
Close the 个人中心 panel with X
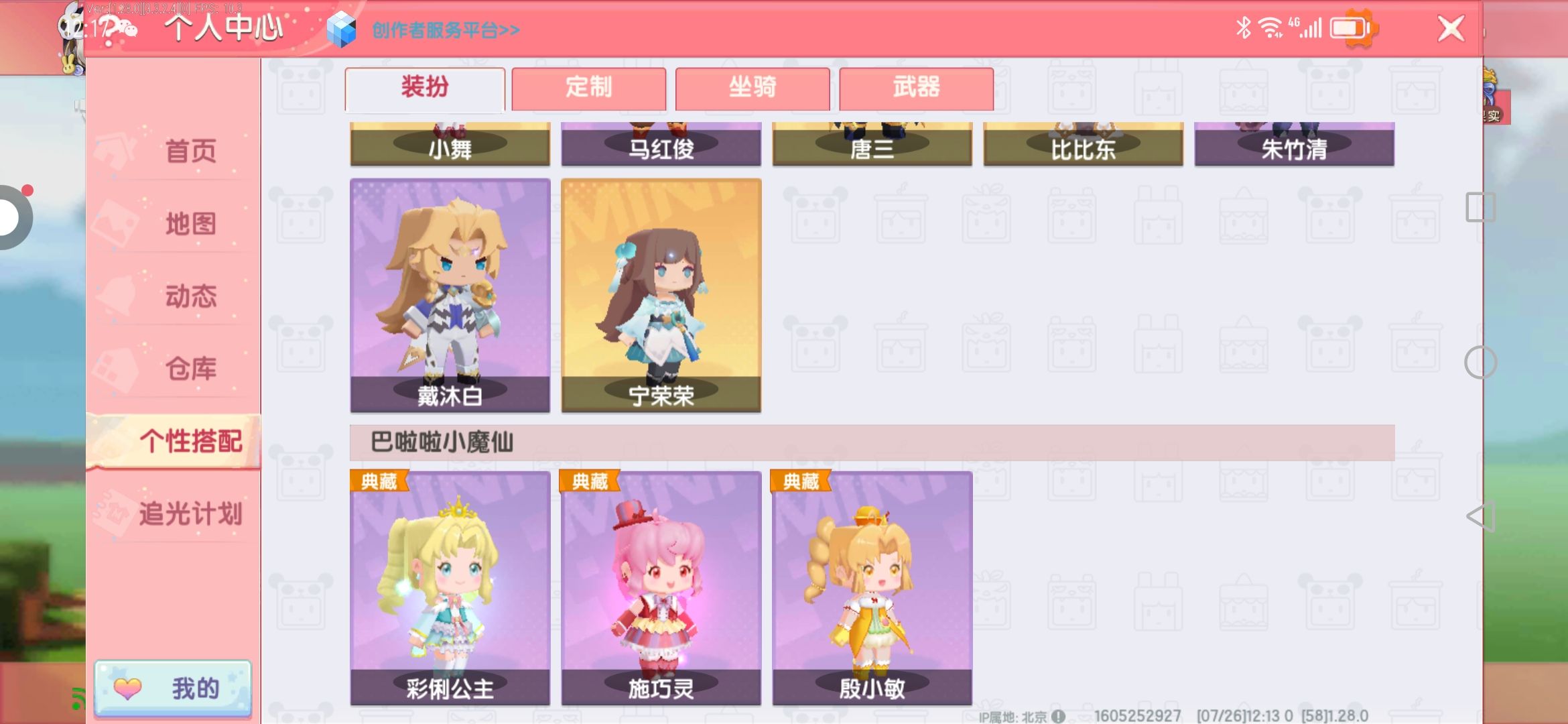1451,29
